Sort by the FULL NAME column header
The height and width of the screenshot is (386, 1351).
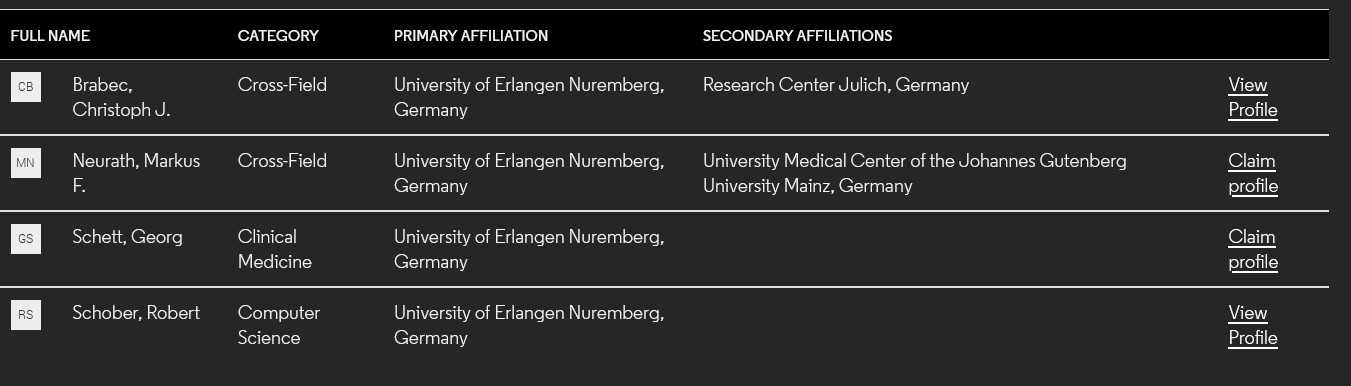coord(50,36)
